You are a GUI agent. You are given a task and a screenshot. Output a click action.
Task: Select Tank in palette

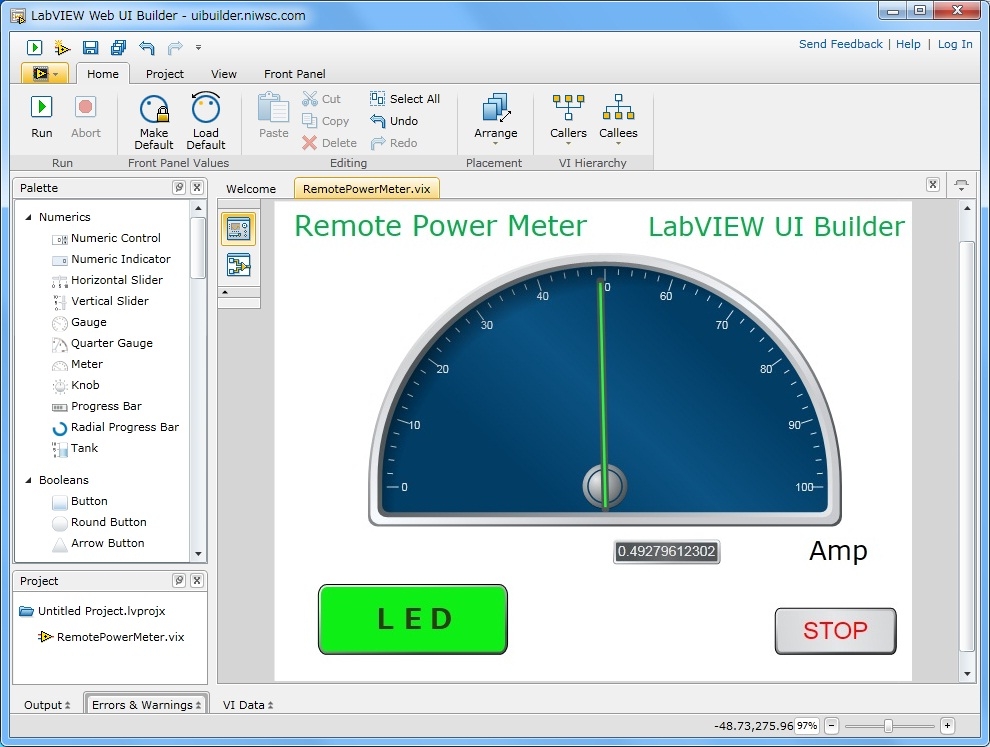[75, 448]
